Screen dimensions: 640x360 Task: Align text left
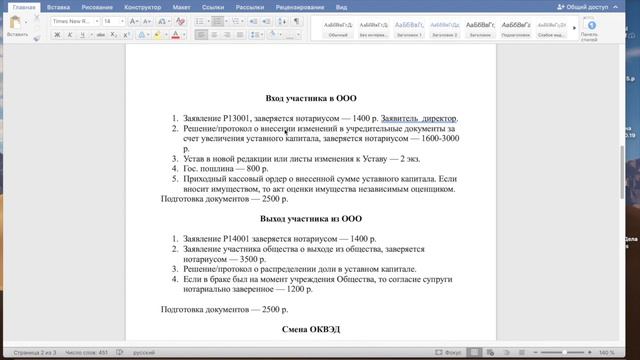pos(201,35)
